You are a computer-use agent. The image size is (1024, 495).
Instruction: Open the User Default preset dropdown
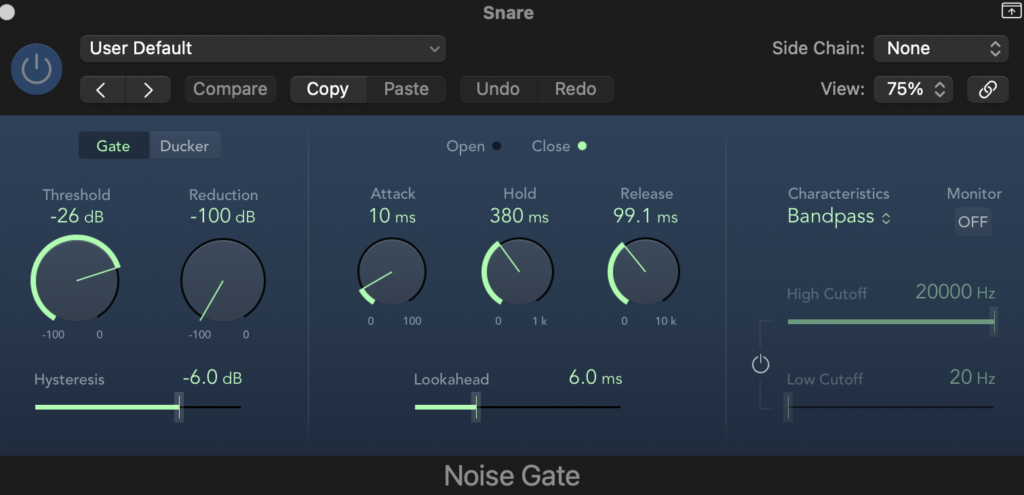point(263,48)
